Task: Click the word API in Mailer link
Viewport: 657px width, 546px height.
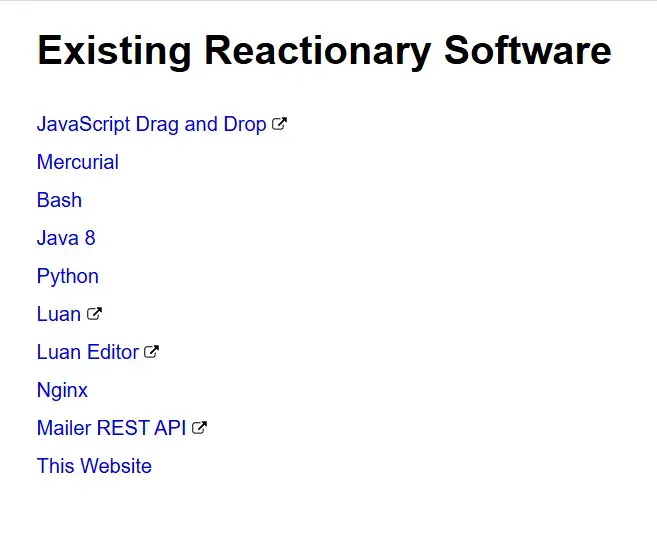Action: (x=170, y=428)
